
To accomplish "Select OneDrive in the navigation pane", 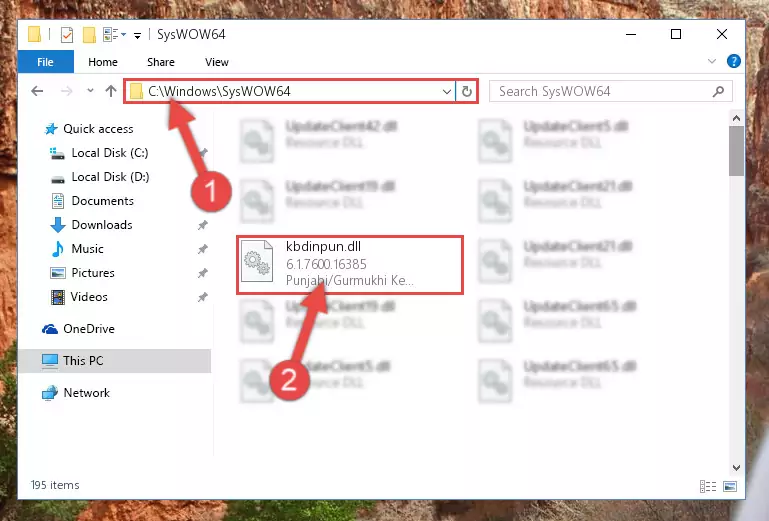I will (x=89, y=329).
